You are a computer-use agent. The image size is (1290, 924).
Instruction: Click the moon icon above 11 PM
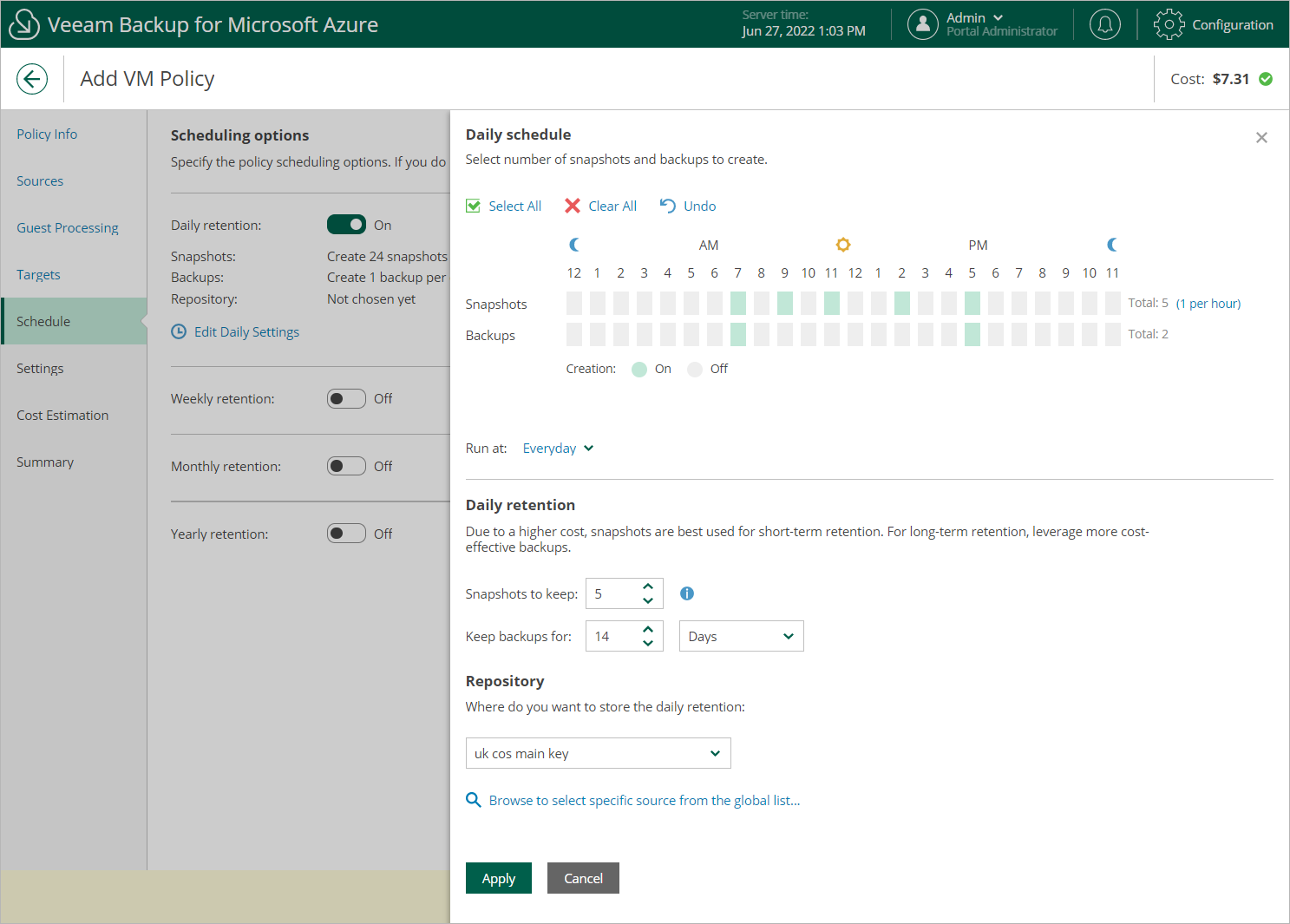1112,245
